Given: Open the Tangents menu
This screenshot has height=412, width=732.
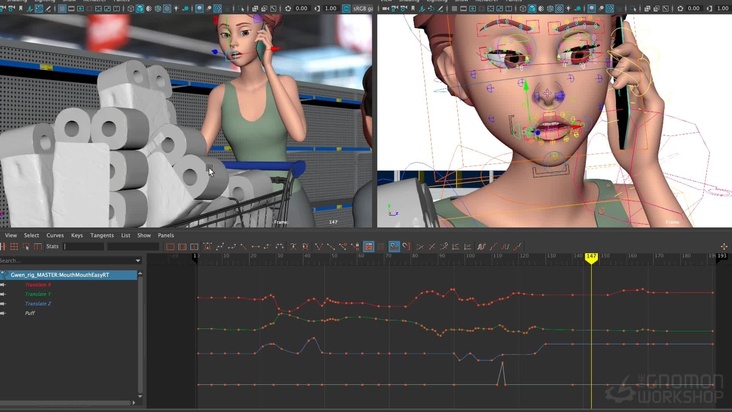Looking at the screenshot, I should click(102, 235).
